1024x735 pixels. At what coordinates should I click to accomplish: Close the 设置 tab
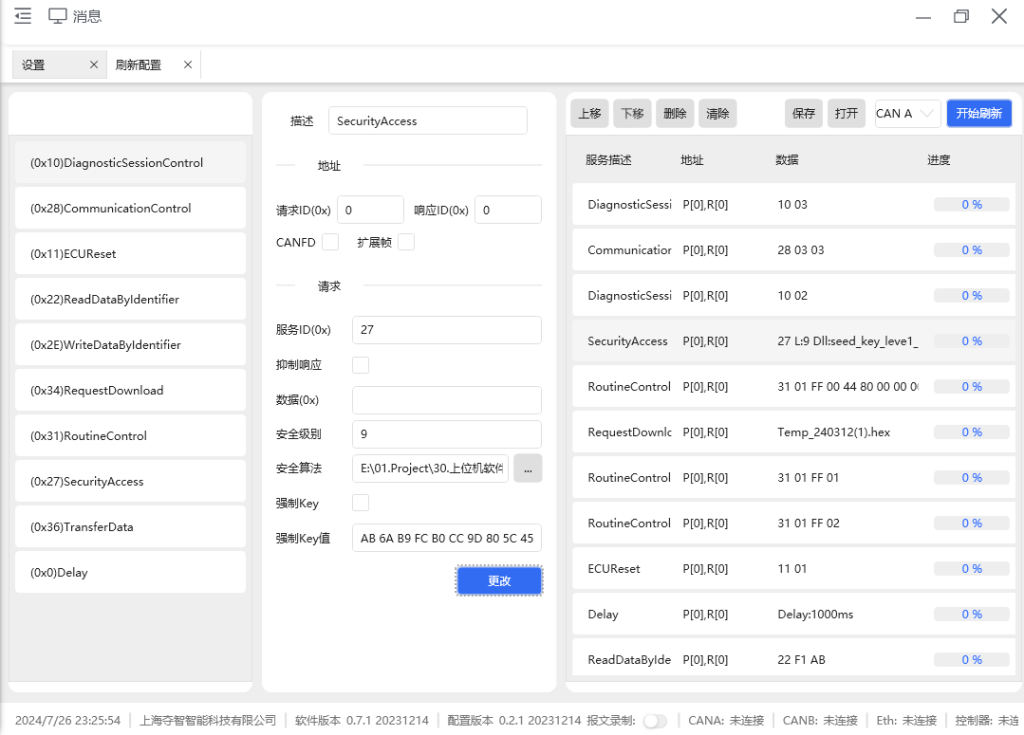point(94,65)
